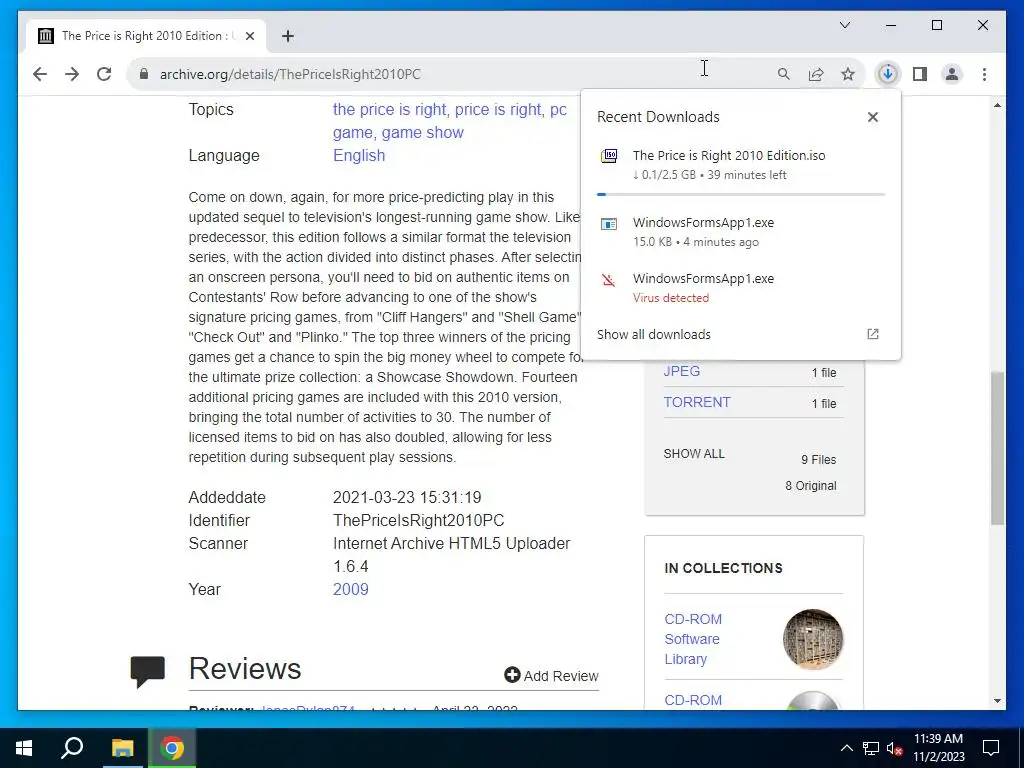Screen dimensions: 1024x768
Task: Follow the English language link
Action: pyautogui.click(x=359, y=155)
